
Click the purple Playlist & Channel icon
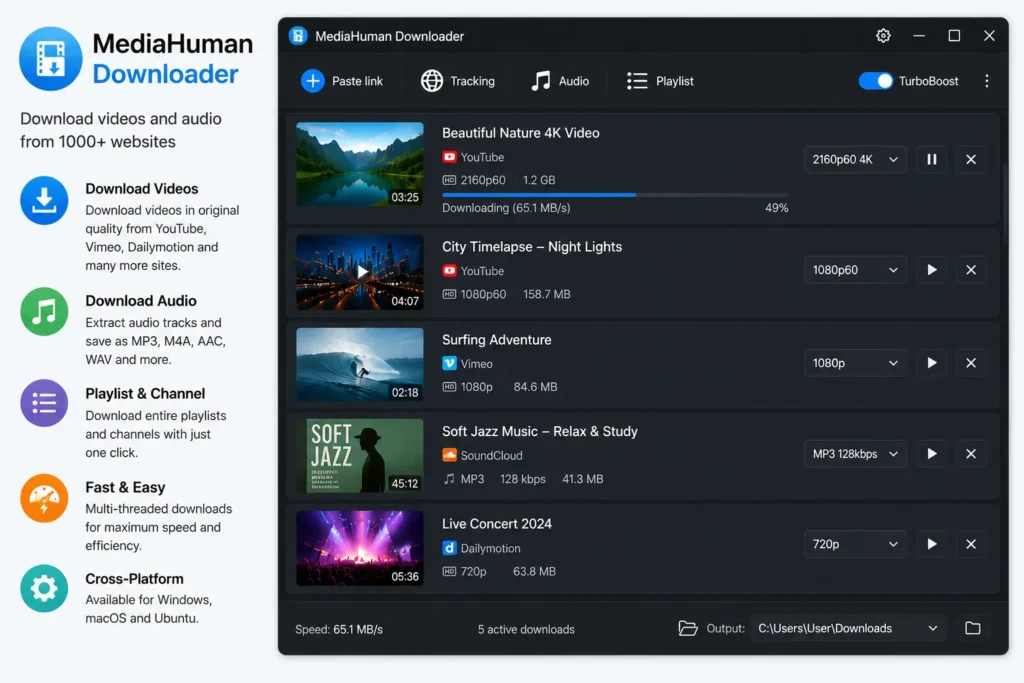pyautogui.click(x=44, y=403)
